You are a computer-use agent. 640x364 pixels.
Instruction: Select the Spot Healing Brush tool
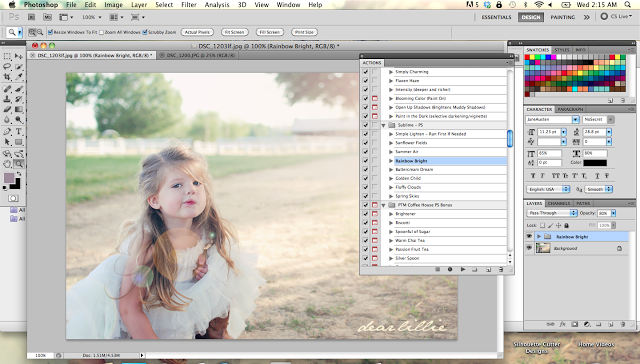pos(7,89)
